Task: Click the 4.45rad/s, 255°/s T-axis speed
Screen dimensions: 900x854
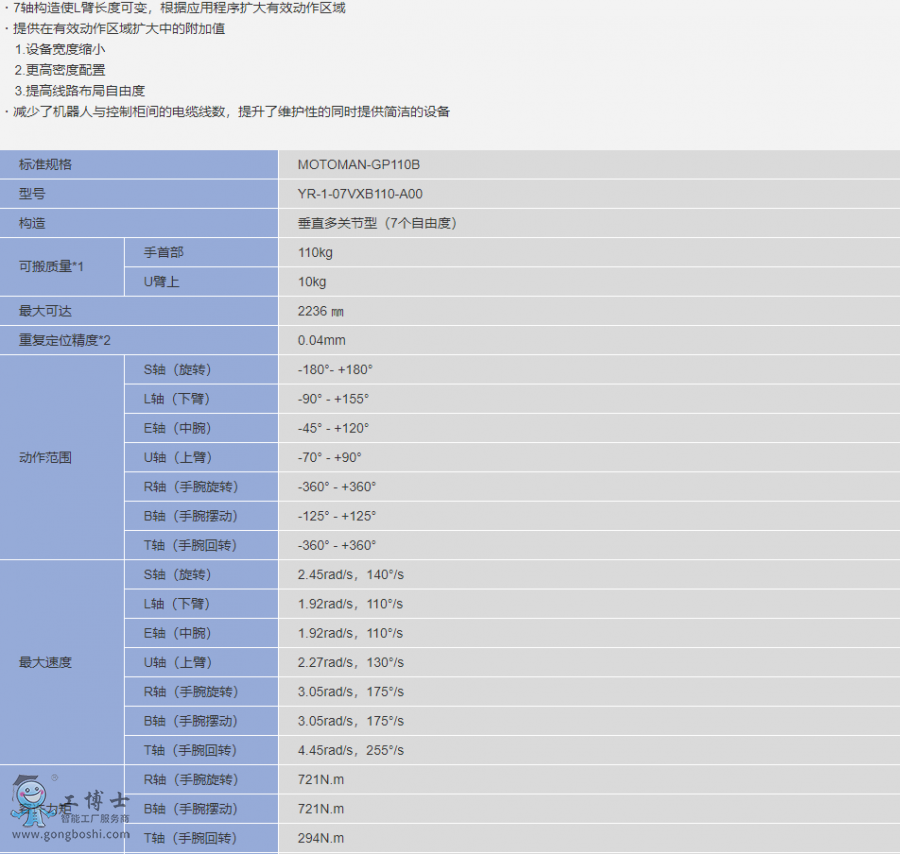Action: [x=350, y=750]
